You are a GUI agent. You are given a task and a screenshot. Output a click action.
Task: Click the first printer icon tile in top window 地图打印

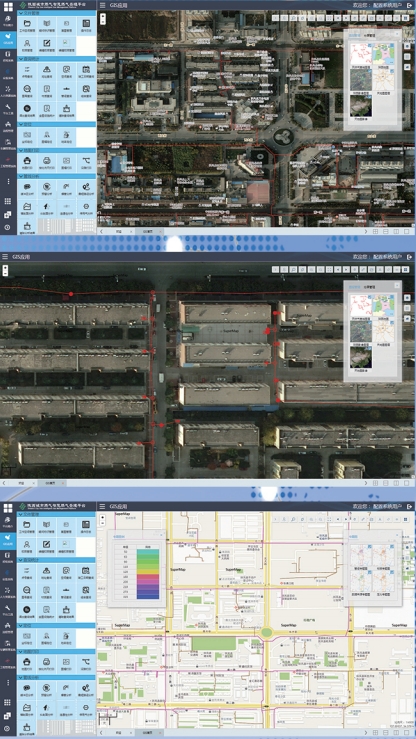pos(27,163)
